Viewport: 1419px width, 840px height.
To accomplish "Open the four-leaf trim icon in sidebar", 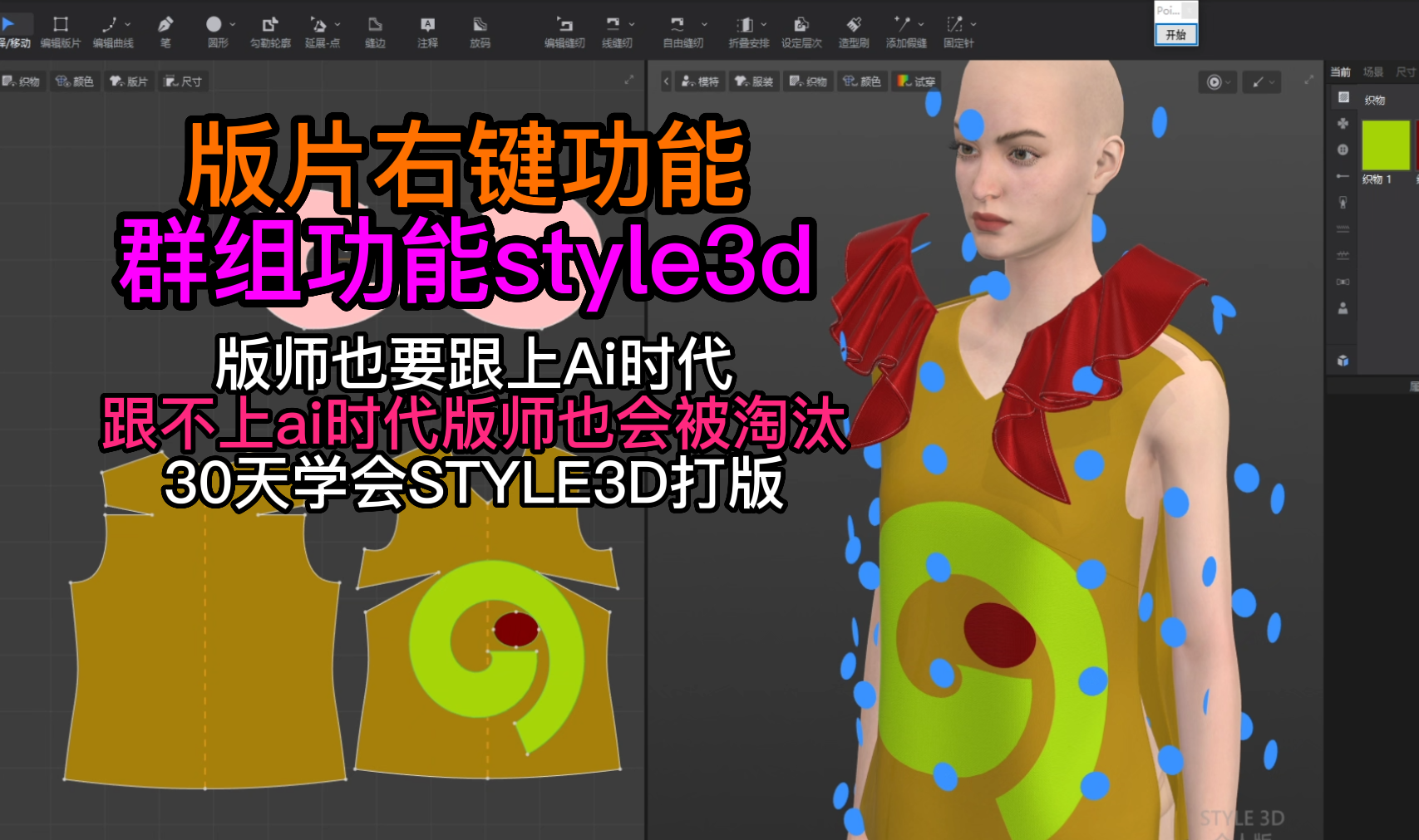I will [1343, 123].
